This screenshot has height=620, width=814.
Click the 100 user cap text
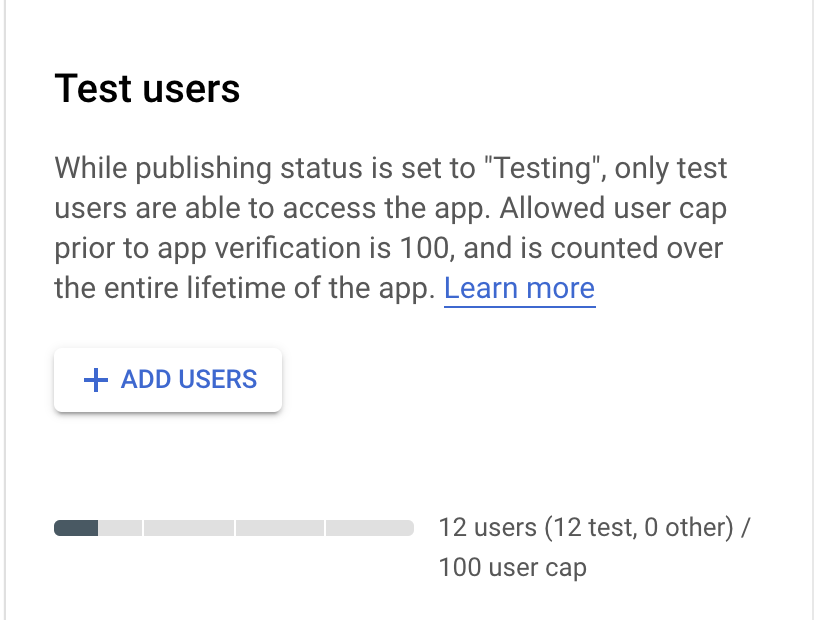[x=511, y=567]
